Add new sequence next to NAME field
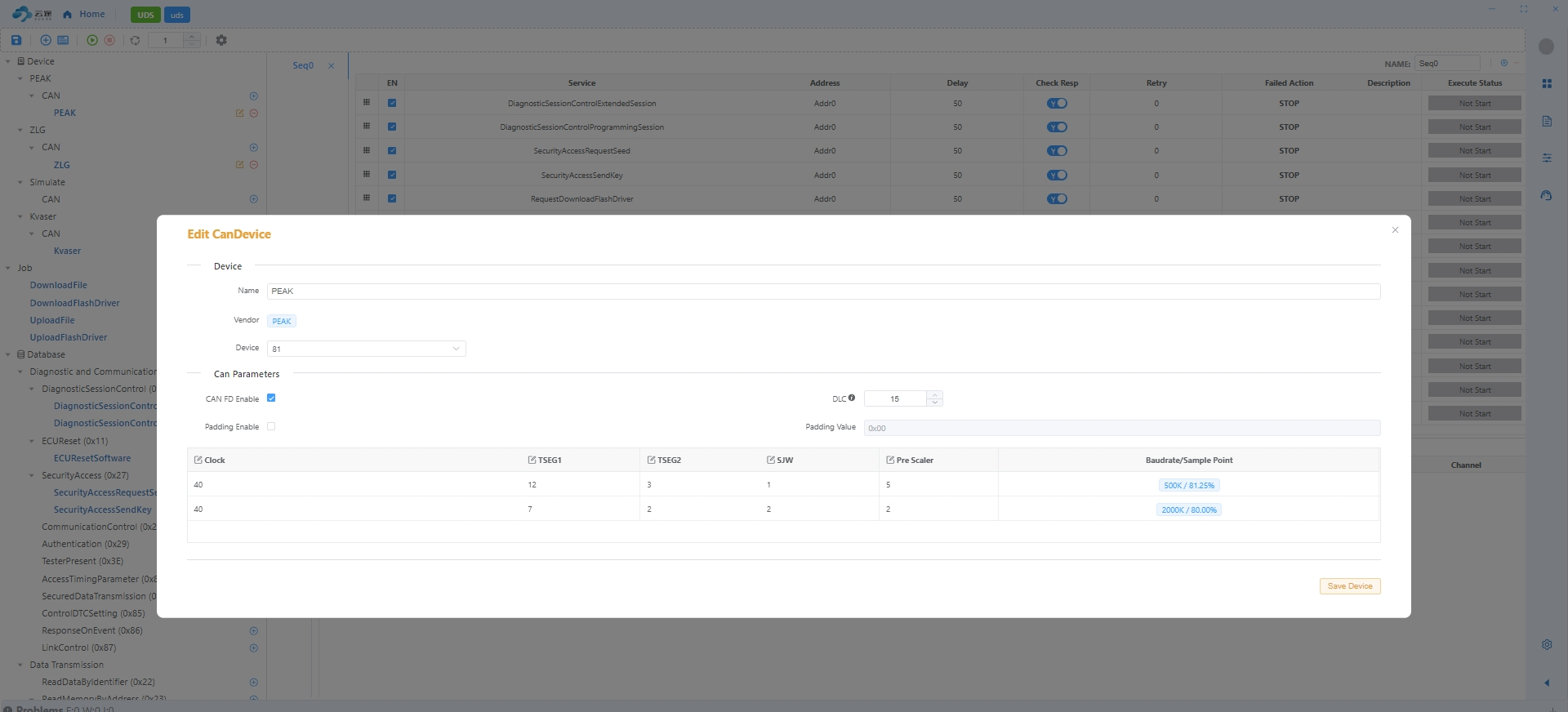The height and width of the screenshot is (712, 1568). coord(1504,63)
